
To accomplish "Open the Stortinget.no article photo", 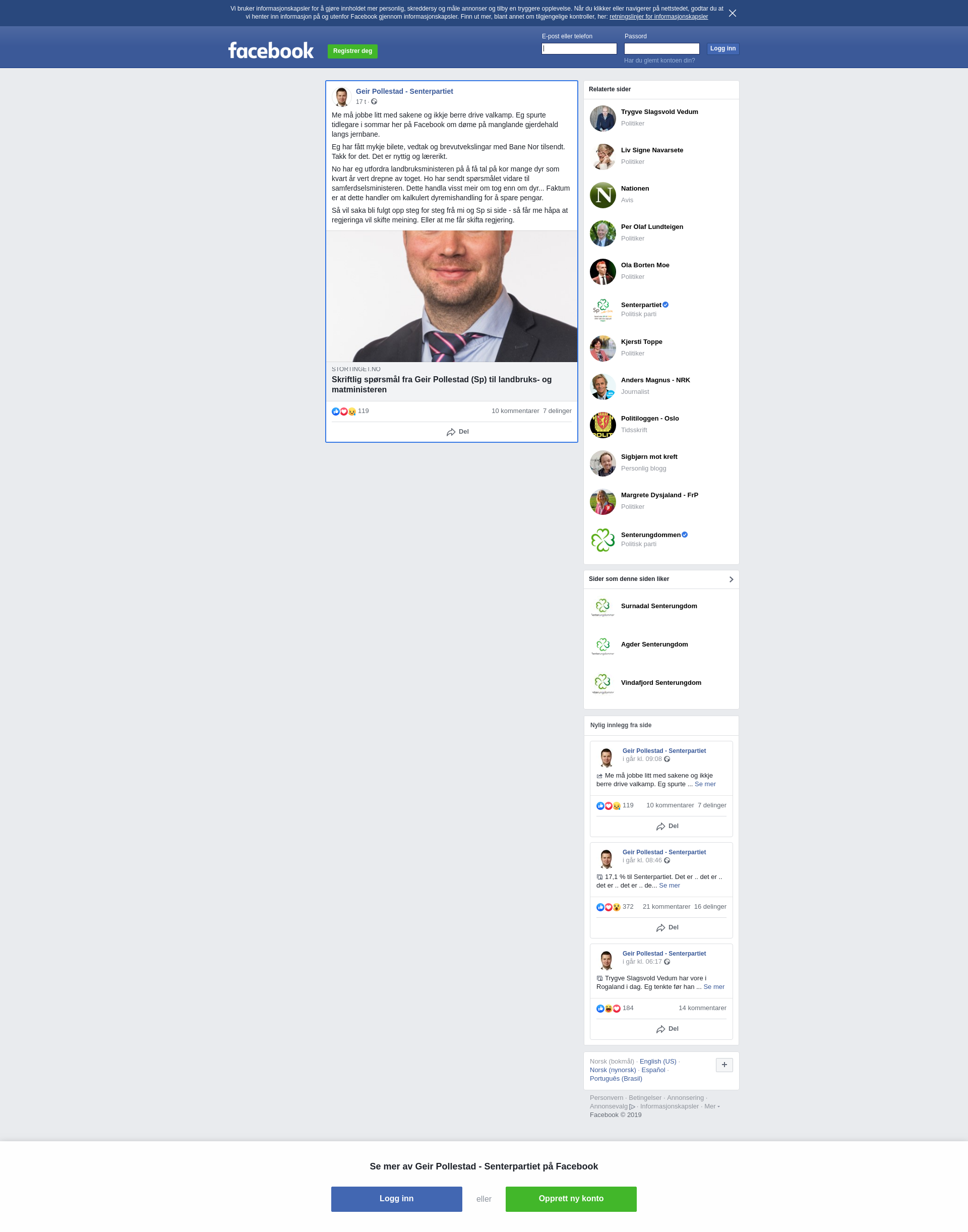I will tap(452, 296).
